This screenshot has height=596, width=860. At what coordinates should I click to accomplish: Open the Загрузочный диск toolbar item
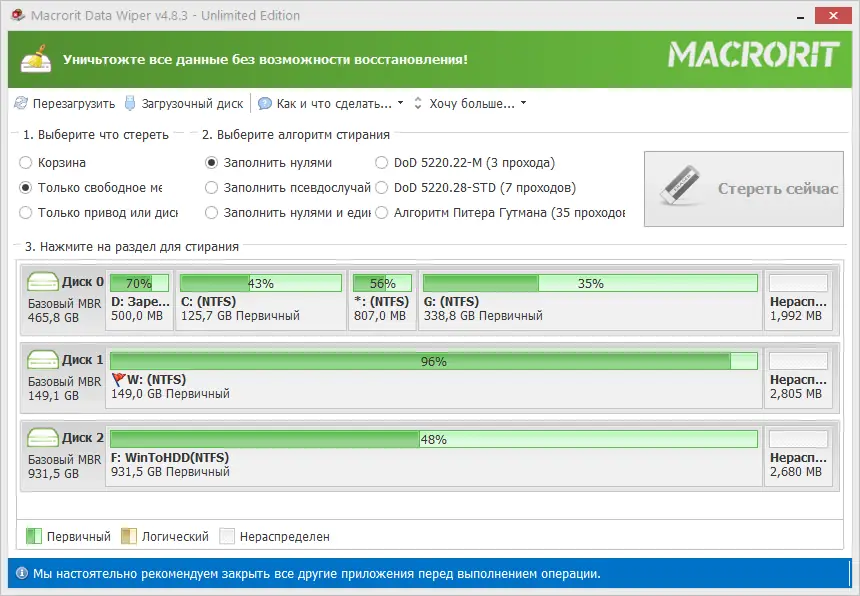click(184, 104)
